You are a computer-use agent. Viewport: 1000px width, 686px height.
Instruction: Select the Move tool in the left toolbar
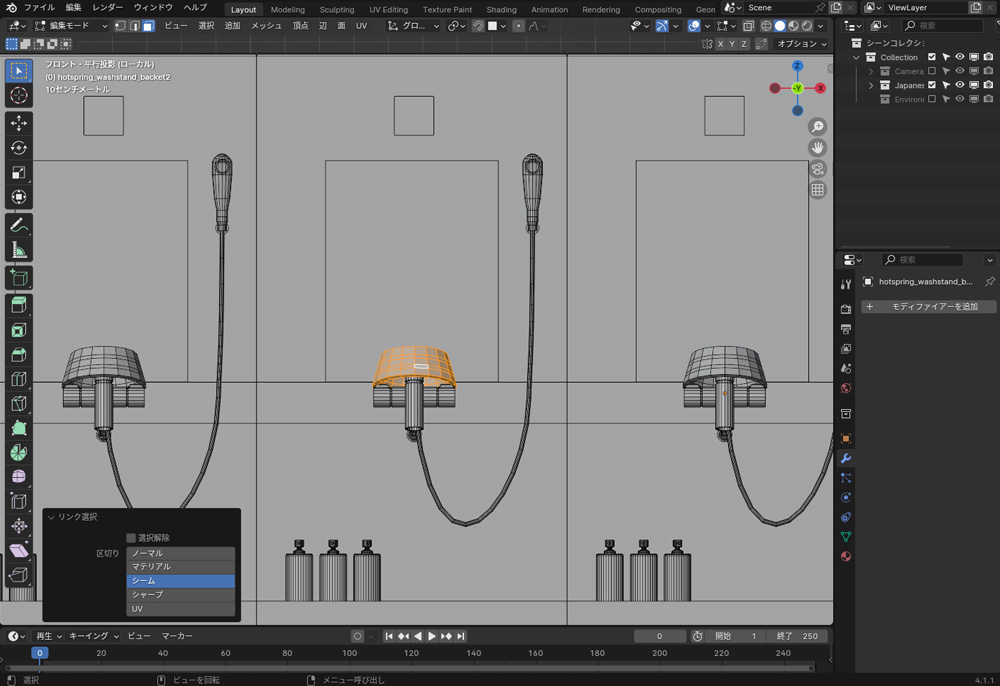(19, 123)
